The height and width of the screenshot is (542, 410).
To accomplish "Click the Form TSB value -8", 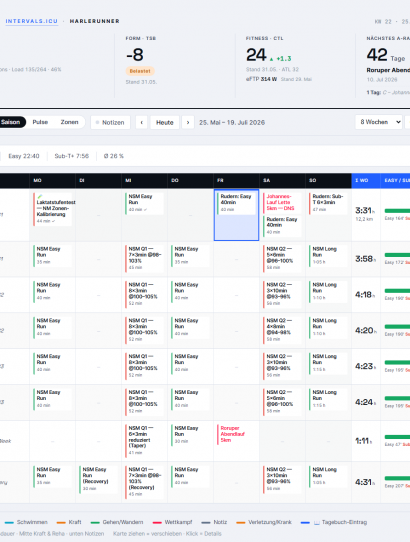I will point(134,55).
